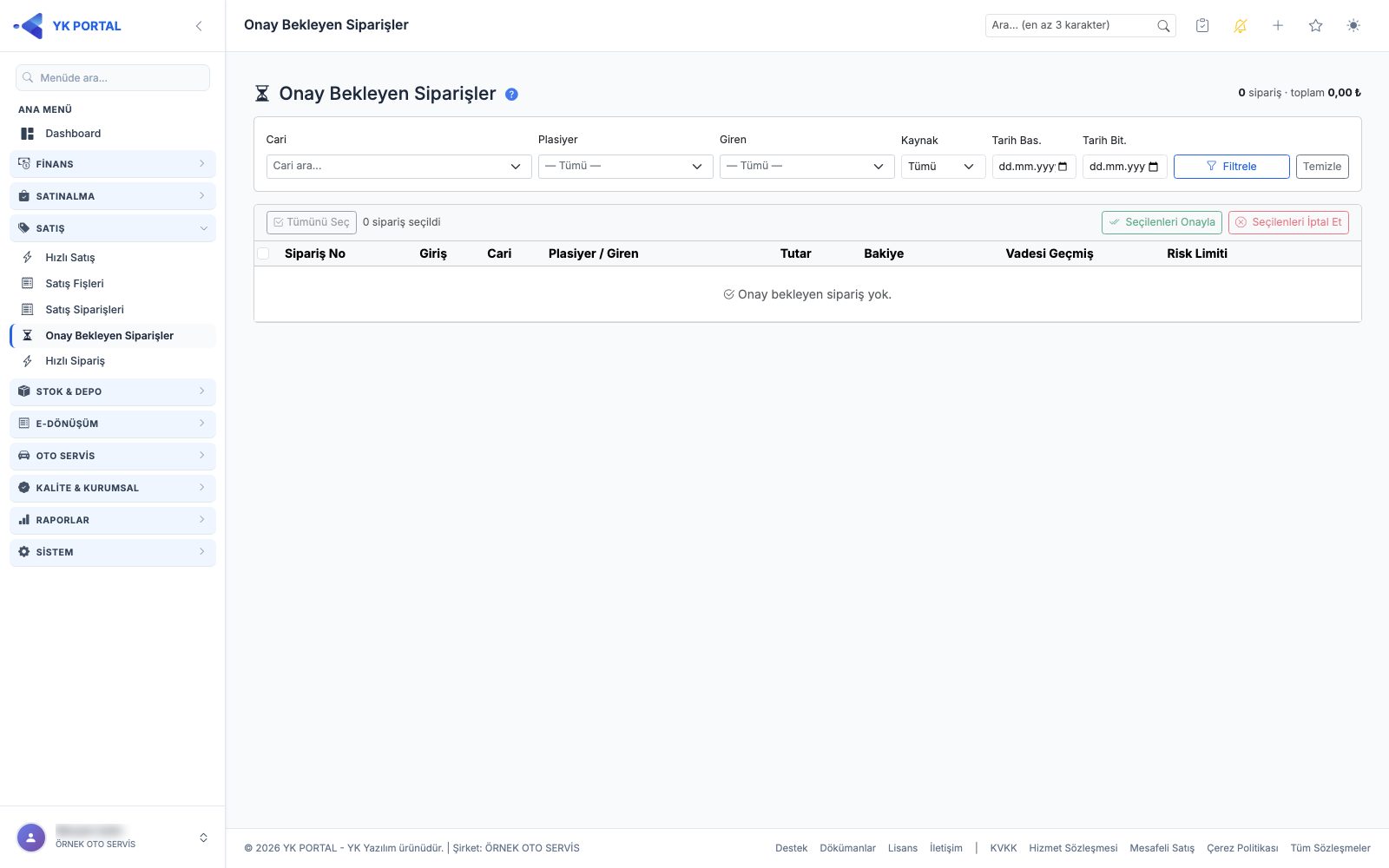Open the Giren dropdown
This screenshot has height=868, width=1389.
[806, 167]
